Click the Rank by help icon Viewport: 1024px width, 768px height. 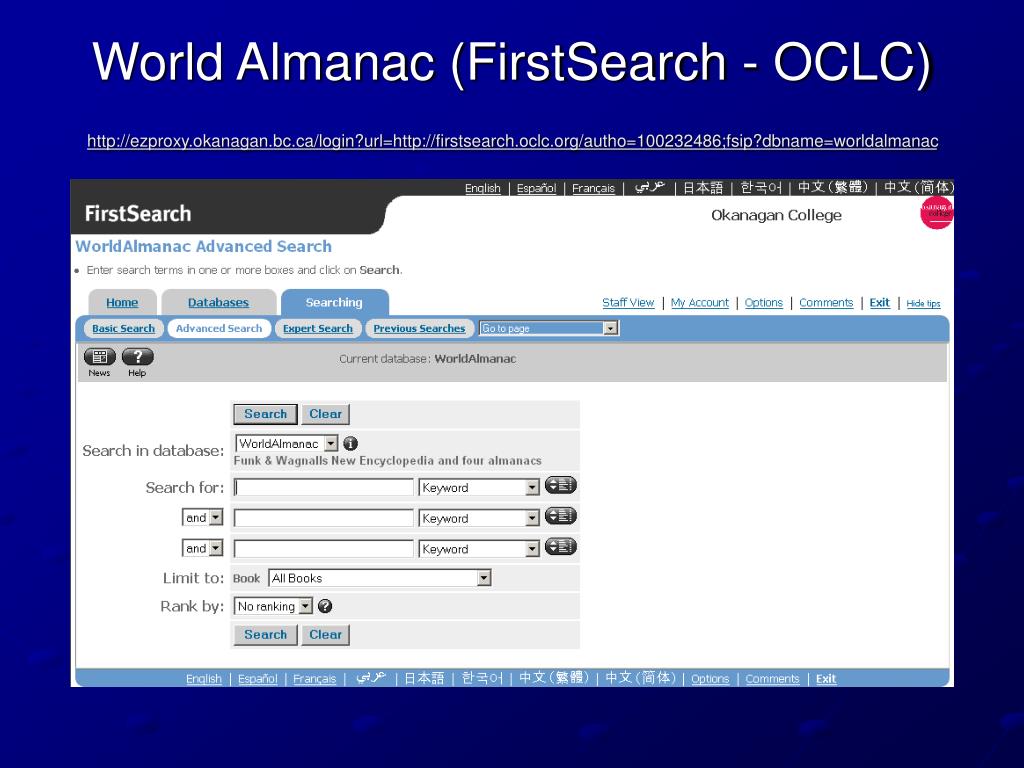[x=325, y=606]
